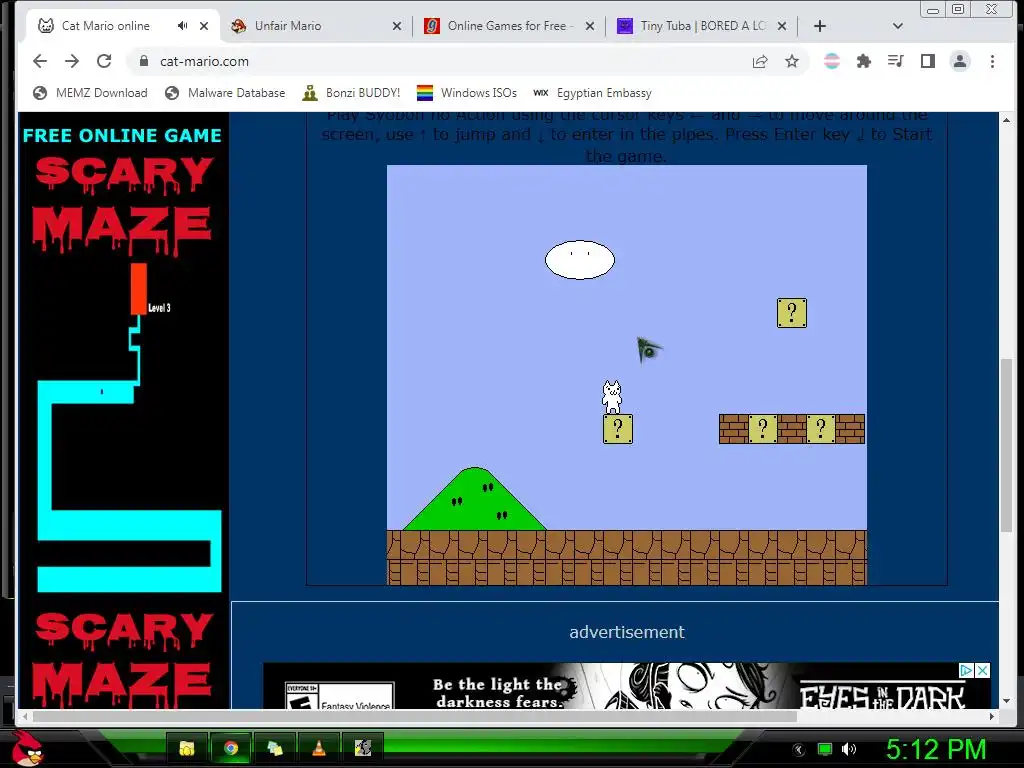Click the Eyes in the Dark advertisement
Image resolution: width=1024 pixels, height=768 pixels.
(627, 686)
